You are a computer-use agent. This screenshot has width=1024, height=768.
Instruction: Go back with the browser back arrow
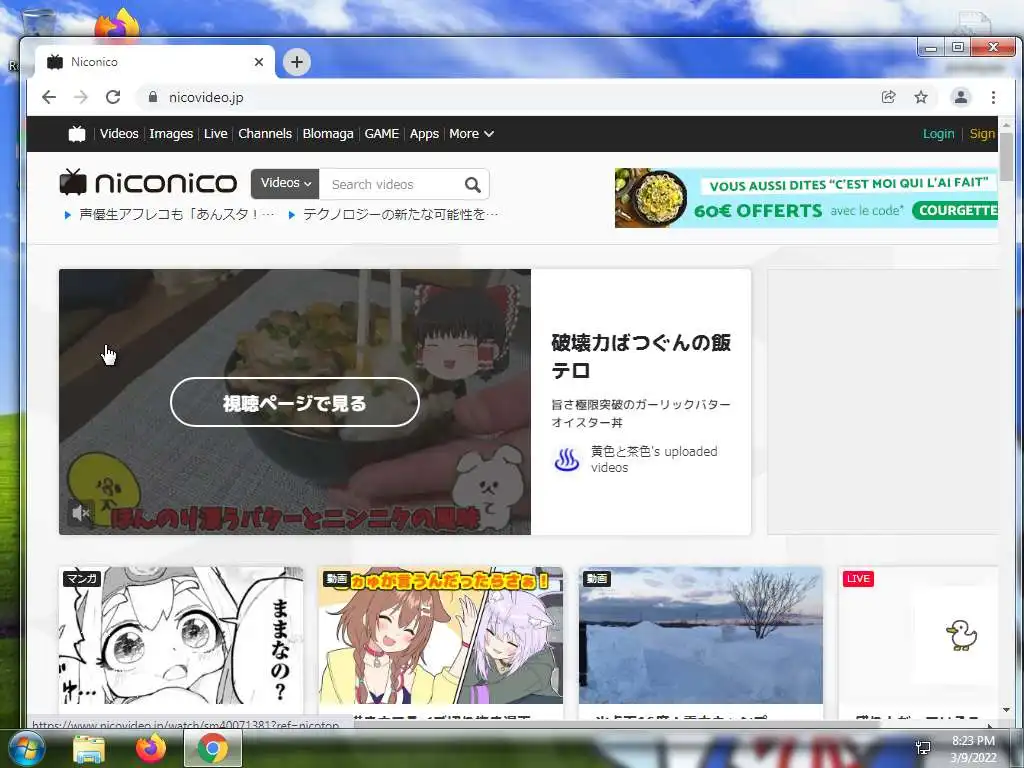tap(49, 97)
